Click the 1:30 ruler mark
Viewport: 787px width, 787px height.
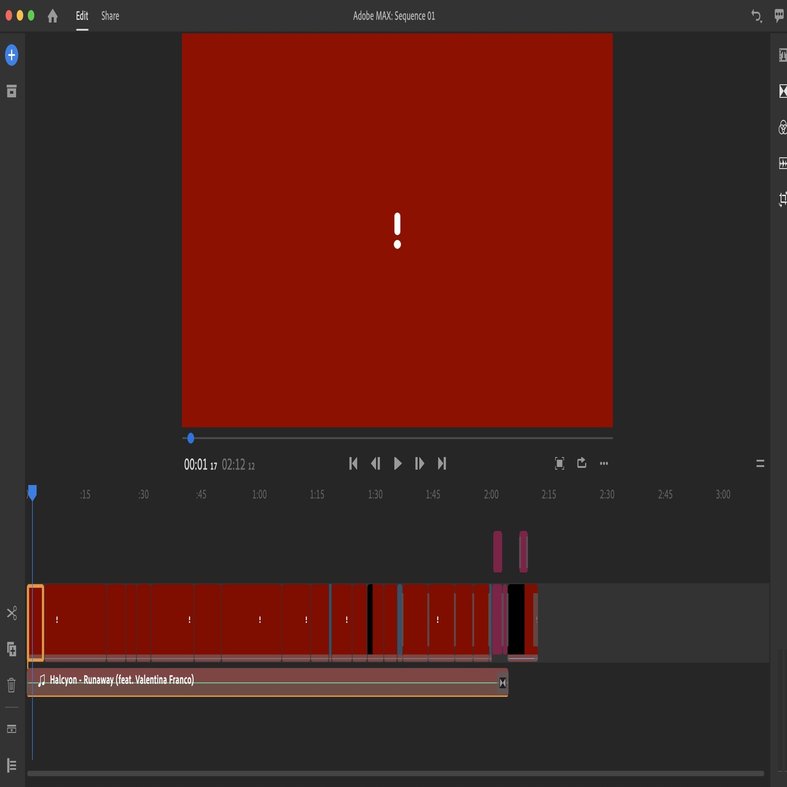click(x=375, y=495)
